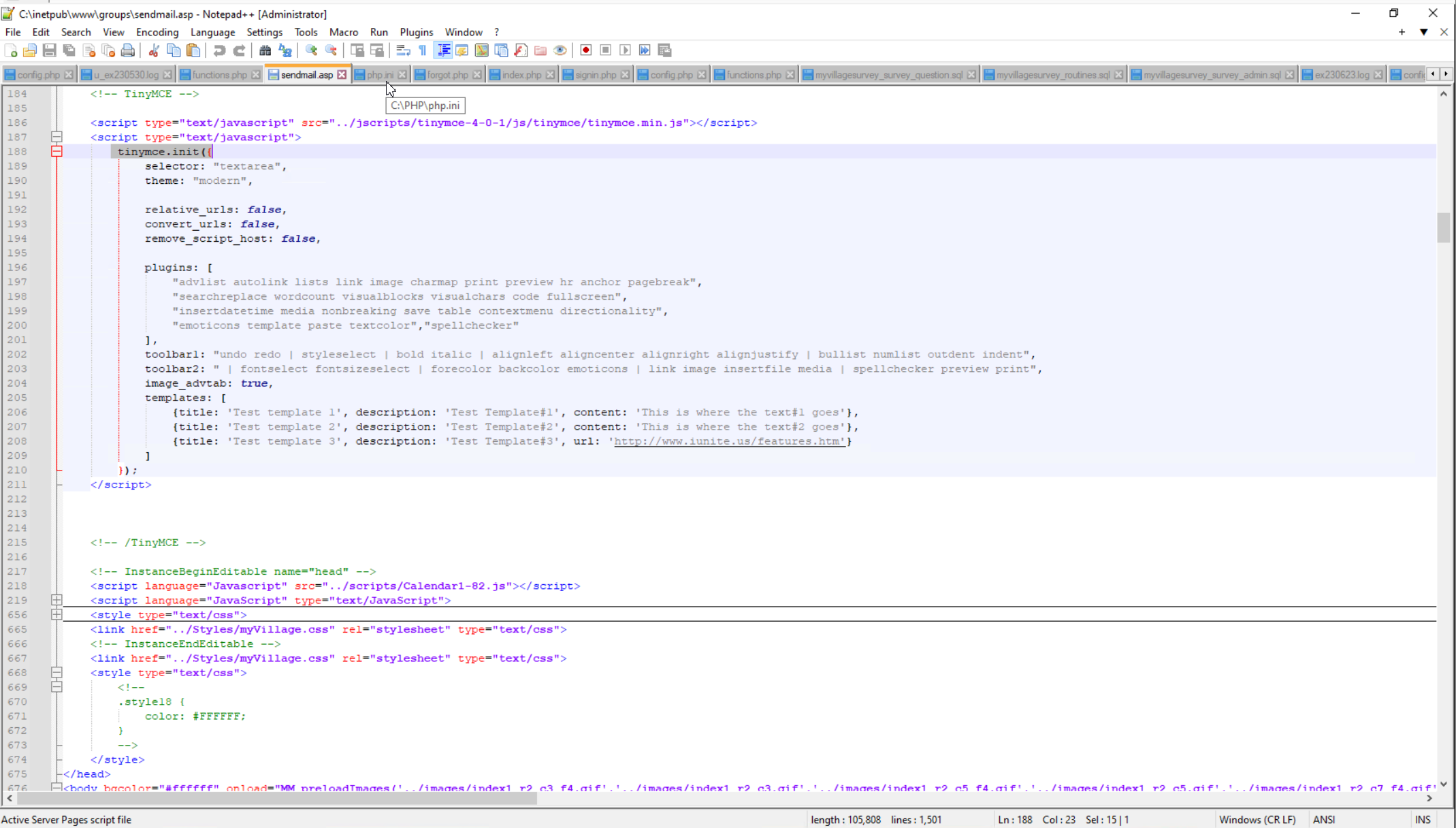Close the sendmail.asp tab
1456x828 pixels.
(x=342, y=75)
